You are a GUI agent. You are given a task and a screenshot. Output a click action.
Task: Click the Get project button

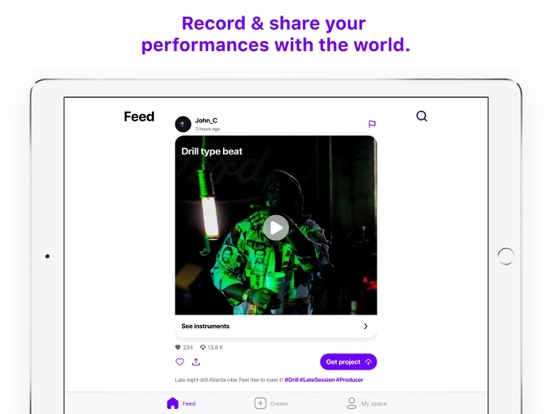348,362
